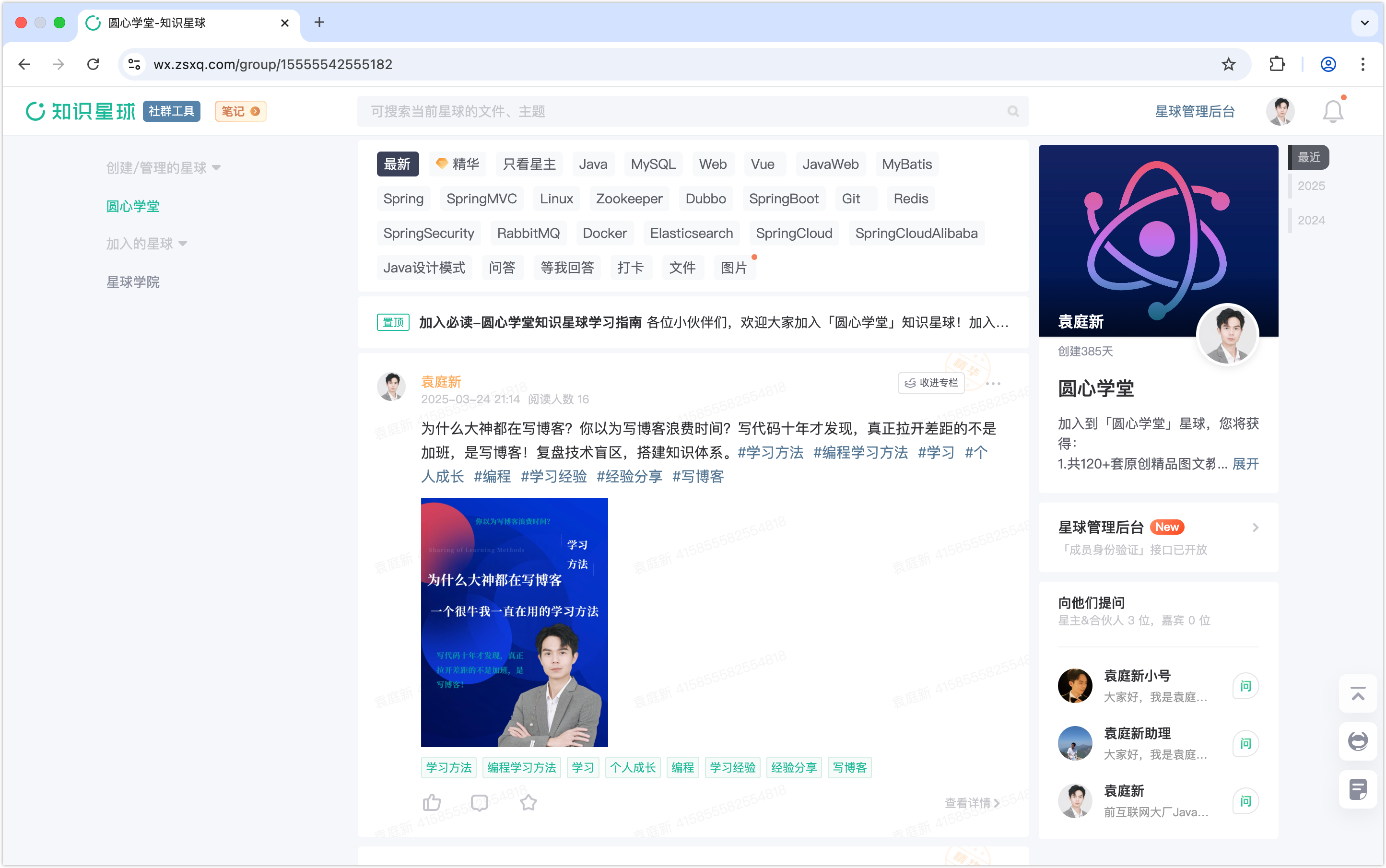Screen dimensions: 1386x868
Task: Toggle the 只看星主 filter
Action: tap(529, 164)
